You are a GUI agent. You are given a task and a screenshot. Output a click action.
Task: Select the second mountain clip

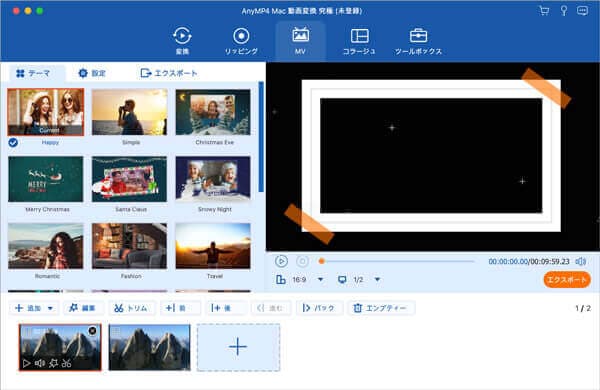150,347
